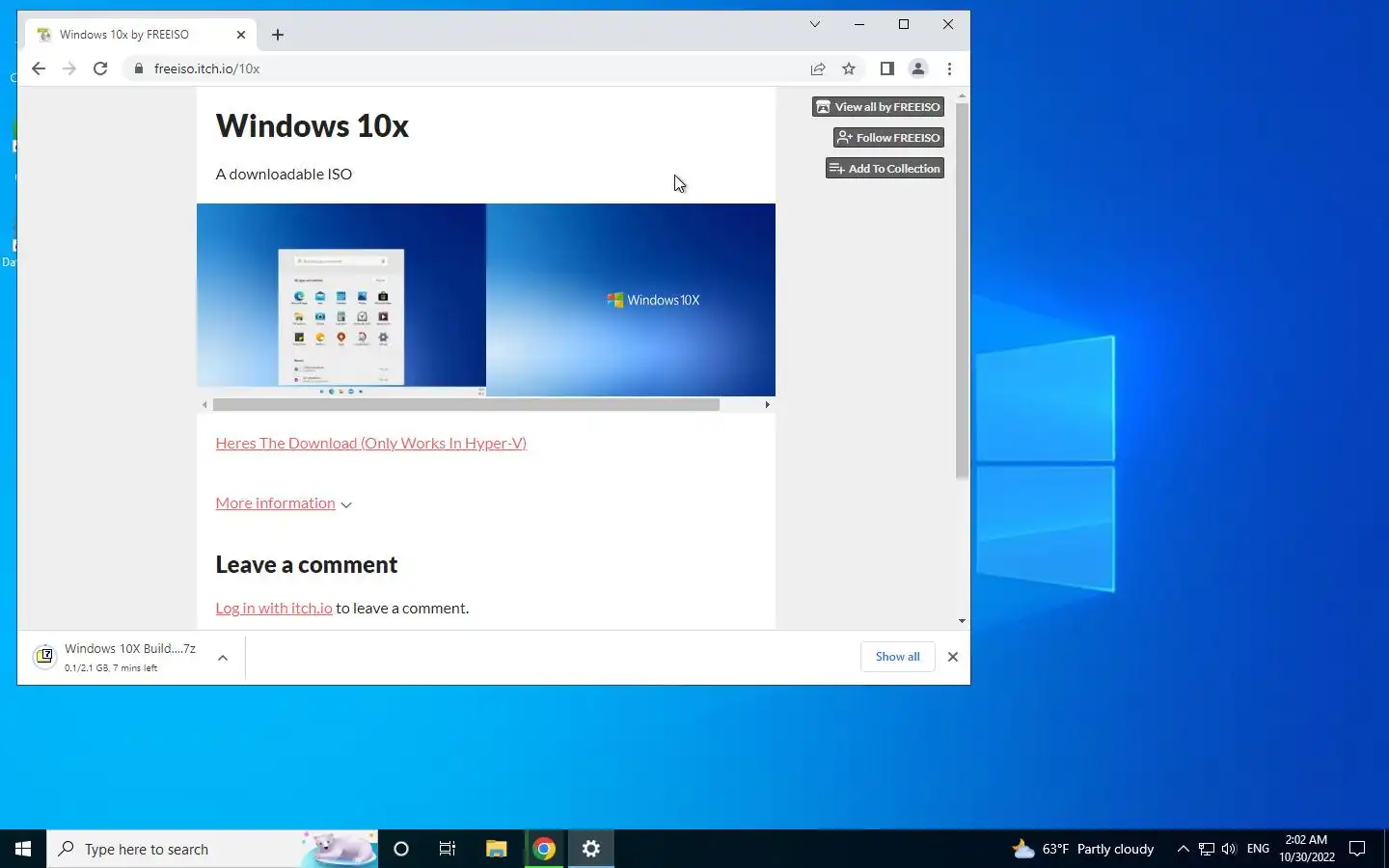The height and width of the screenshot is (868, 1389).
Task: Open the clock showing 2:02 AM
Action: [x=1307, y=849]
